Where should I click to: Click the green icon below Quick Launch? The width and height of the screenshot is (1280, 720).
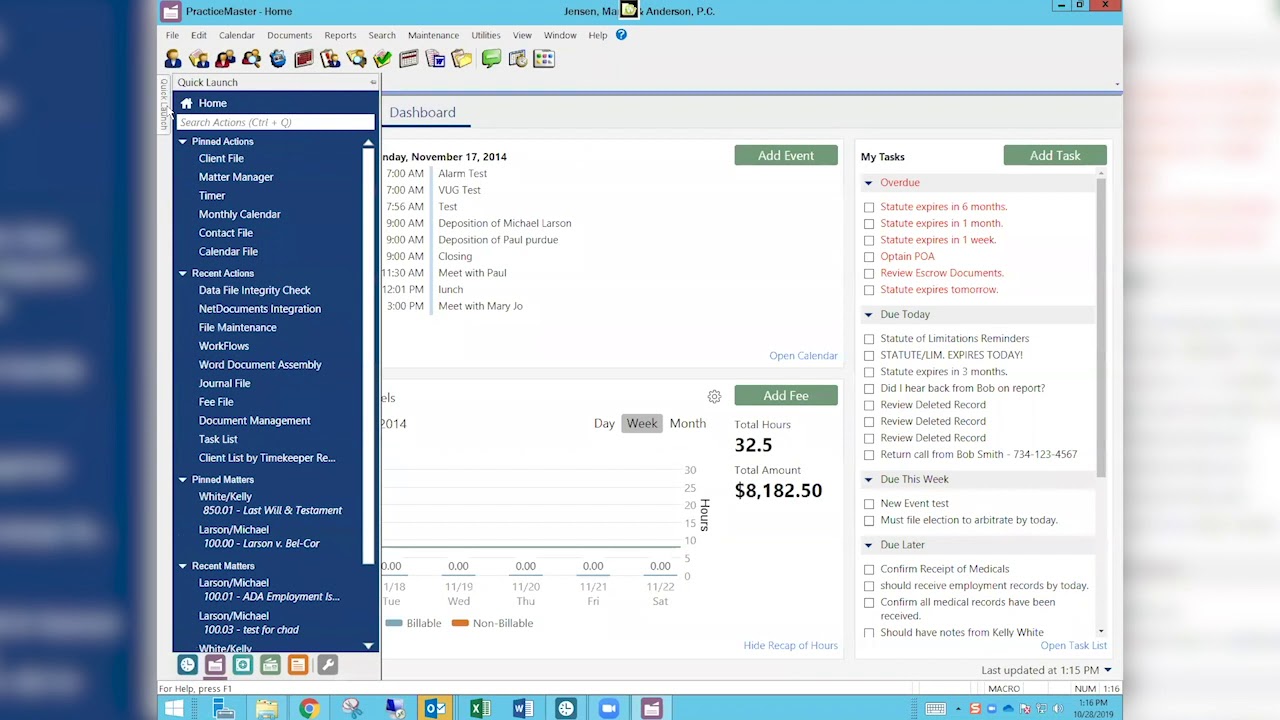coord(270,665)
